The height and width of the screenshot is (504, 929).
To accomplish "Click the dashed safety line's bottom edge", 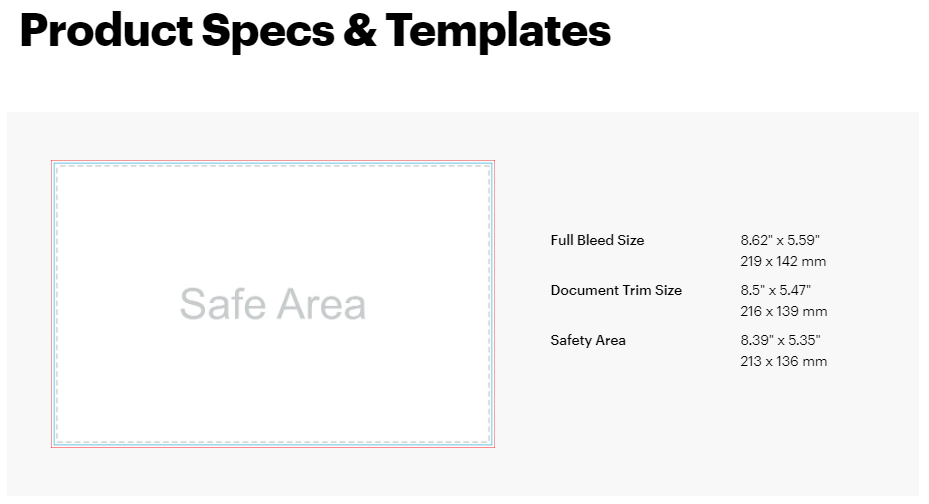I will point(273,440).
